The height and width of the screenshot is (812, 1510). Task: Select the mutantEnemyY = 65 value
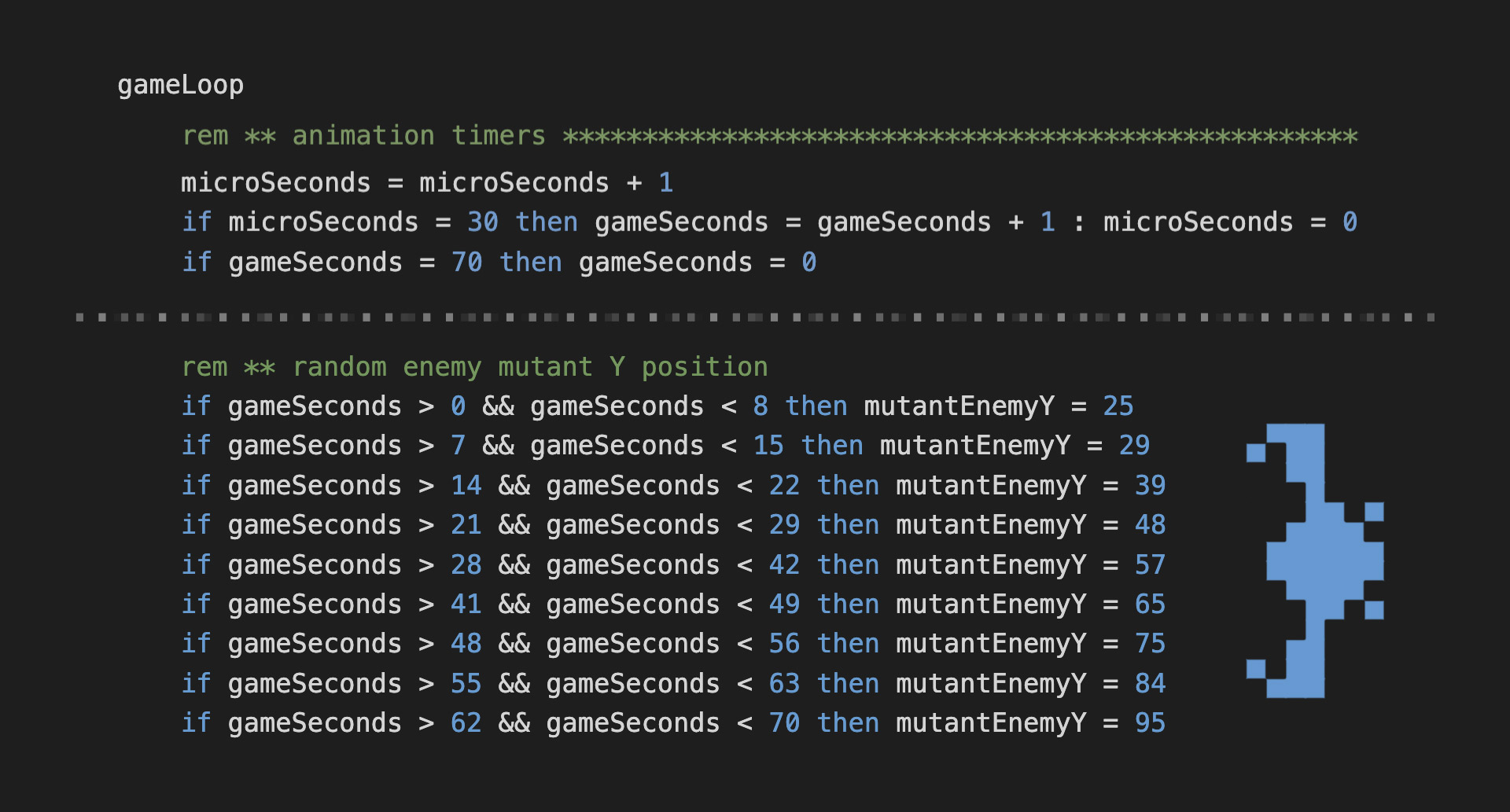(x=1148, y=604)
